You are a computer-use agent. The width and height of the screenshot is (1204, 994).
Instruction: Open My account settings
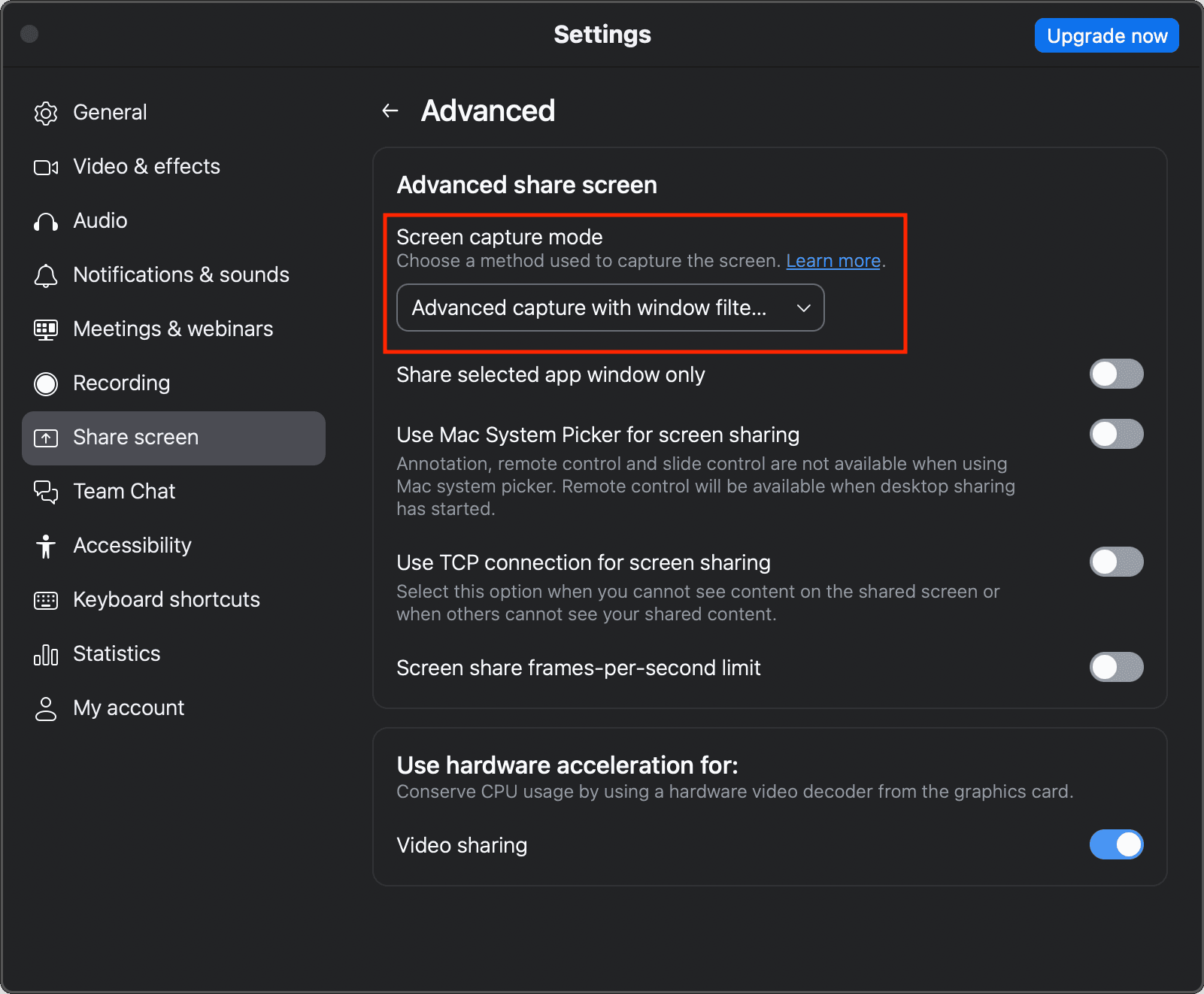click(129, 708)
